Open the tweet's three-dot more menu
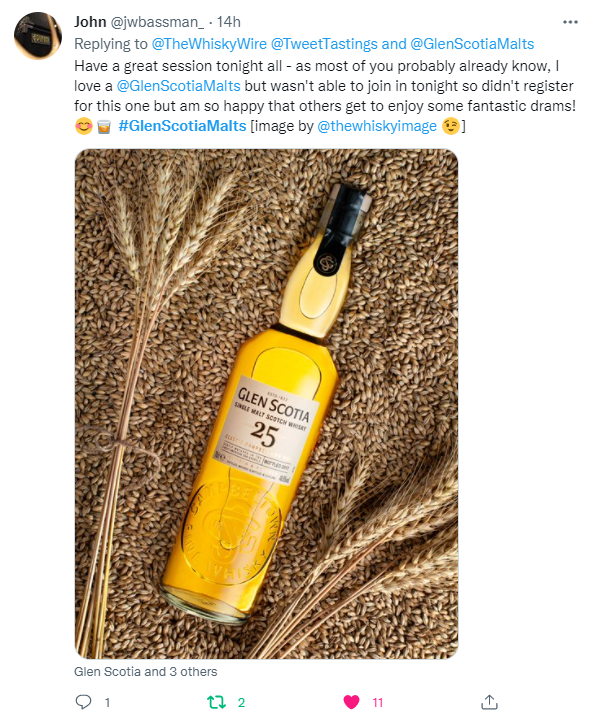The width and height of the screenshot is (592, 719). click(x=570, y=22)
